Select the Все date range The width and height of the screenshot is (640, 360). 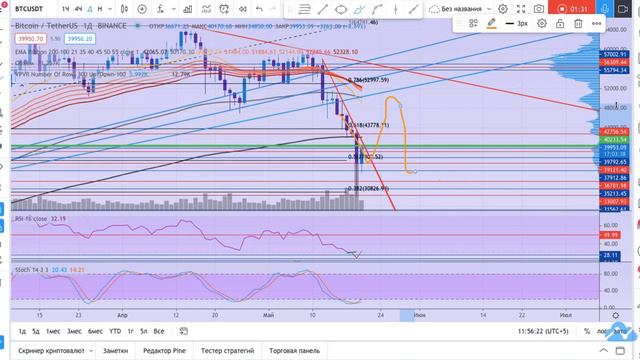159,331
